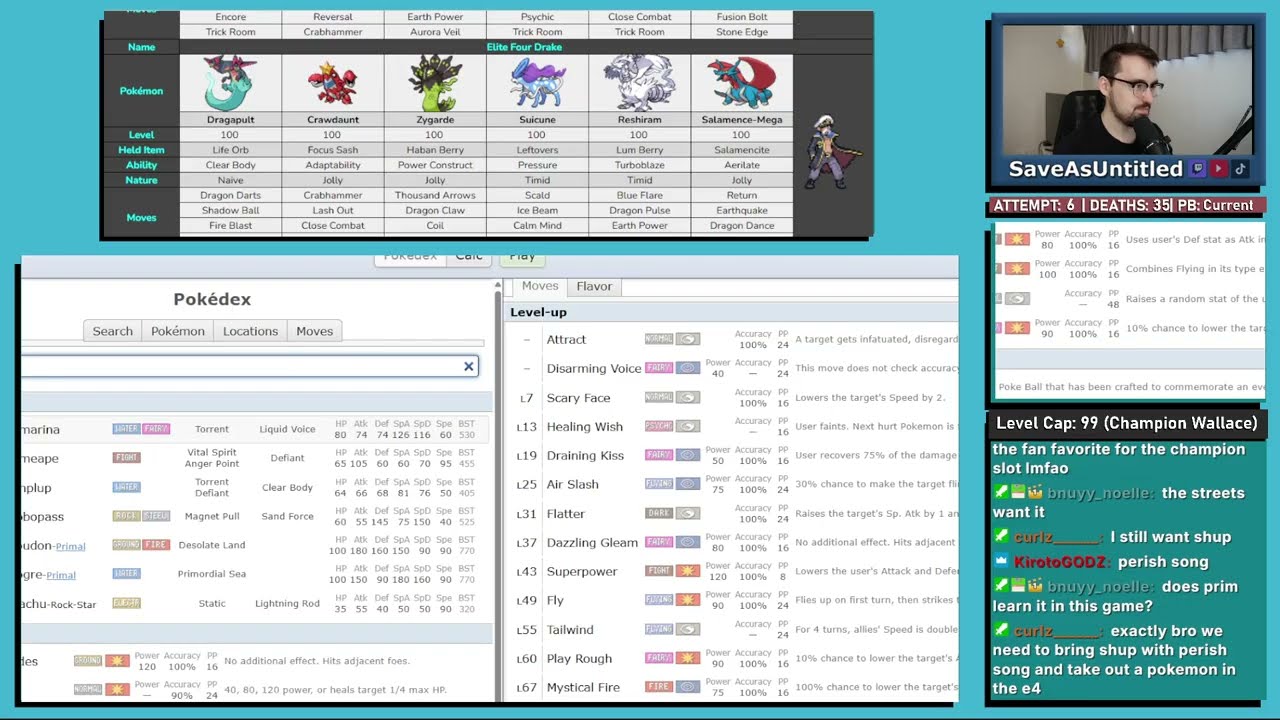Click the TikTok icon next to SaveAsUntitled
1280x720 pixels.
pos(1240,169)
